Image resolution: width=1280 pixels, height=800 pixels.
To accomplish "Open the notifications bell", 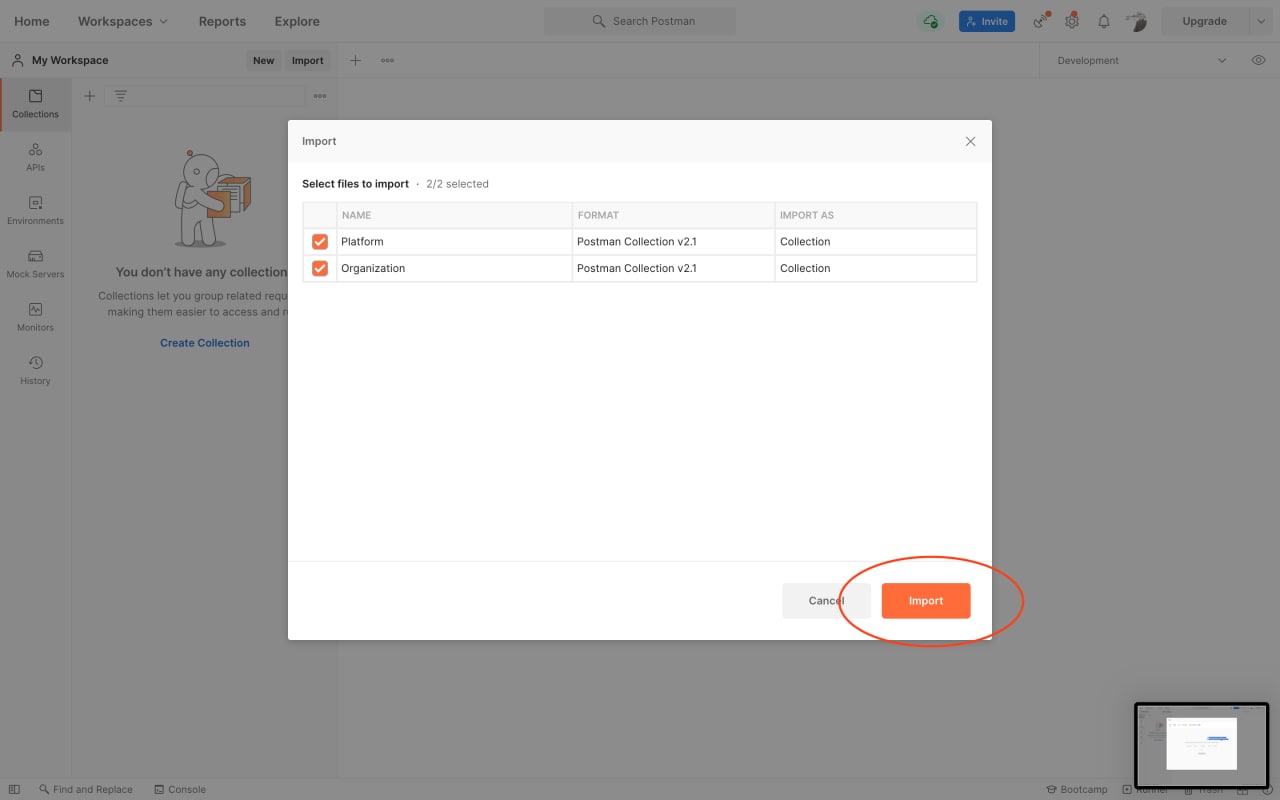I will point(1104,21).
